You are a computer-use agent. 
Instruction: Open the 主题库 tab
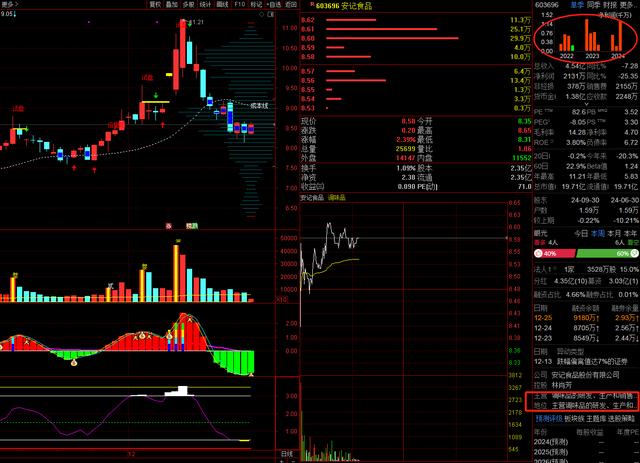click(596, 419)
